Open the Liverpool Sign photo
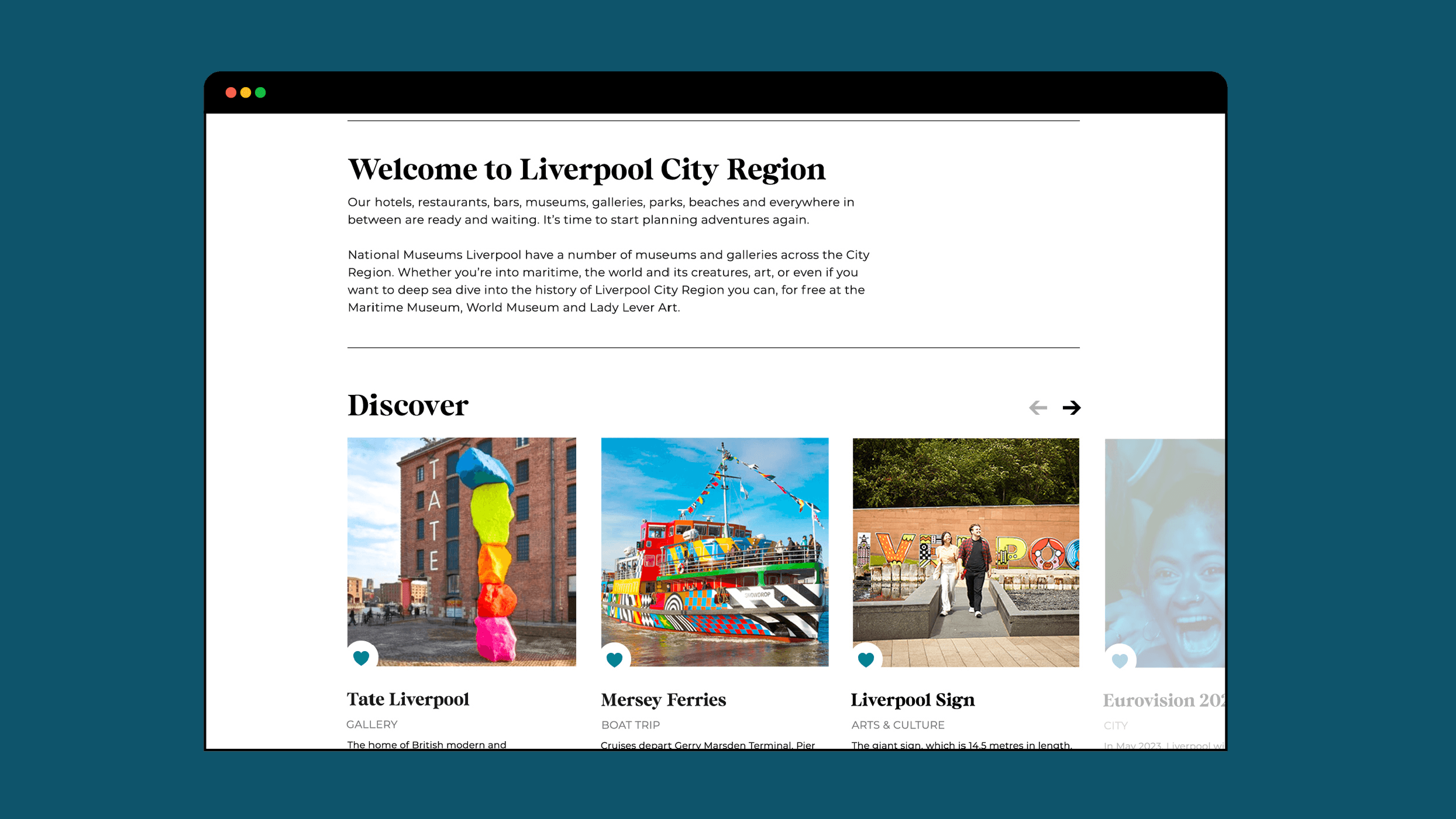 [965, 544]
